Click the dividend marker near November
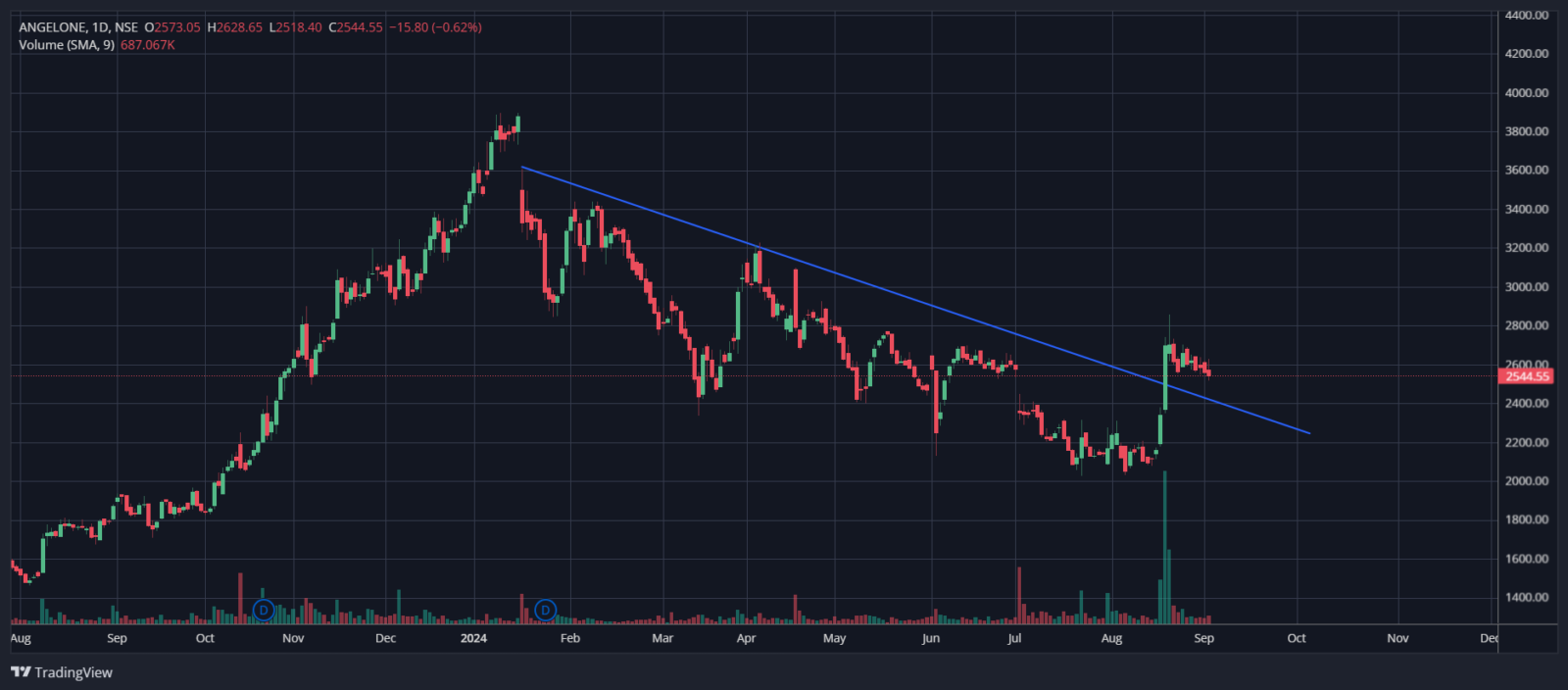Viewport: 1568px width, 690px height. [x=263, y=610]
